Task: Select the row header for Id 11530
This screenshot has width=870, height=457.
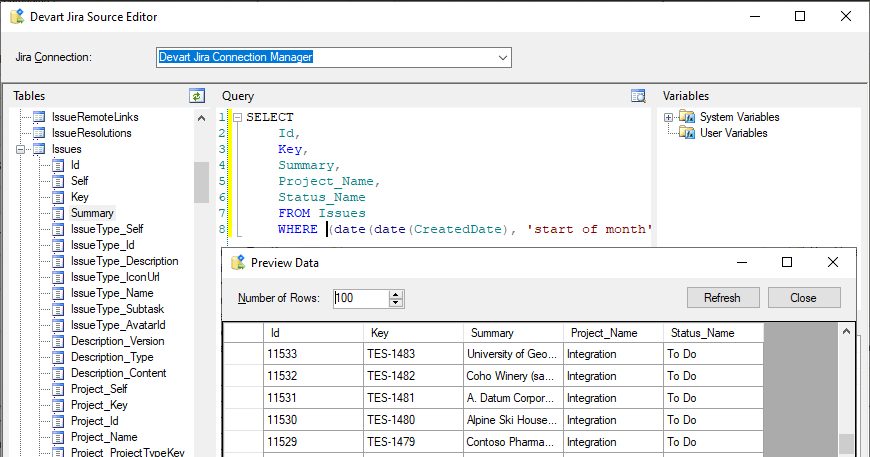Action: (244, 420)
